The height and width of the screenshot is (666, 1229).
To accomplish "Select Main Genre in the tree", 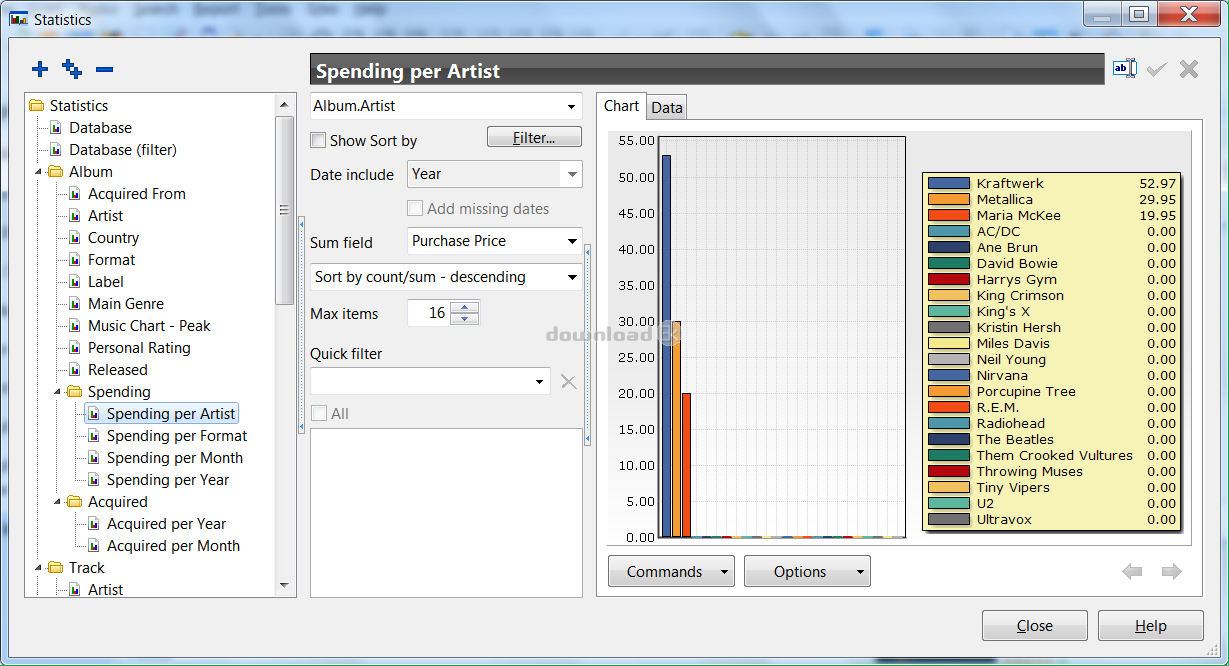I will 126,304.
